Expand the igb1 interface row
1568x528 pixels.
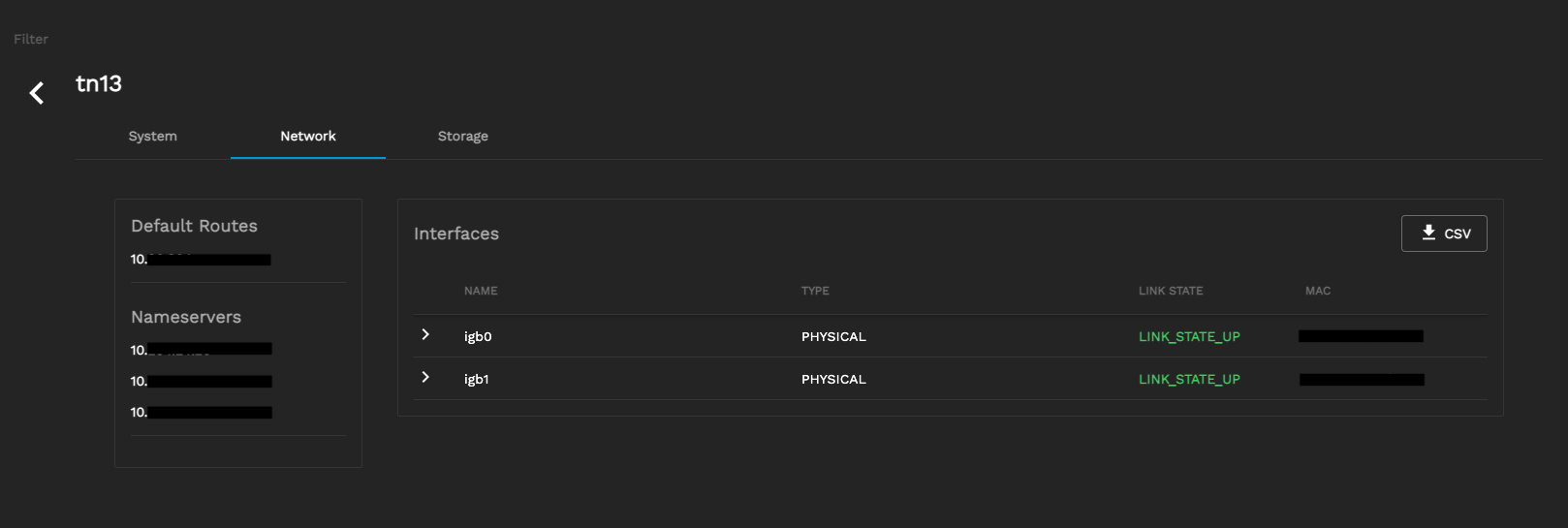[425, 378]
